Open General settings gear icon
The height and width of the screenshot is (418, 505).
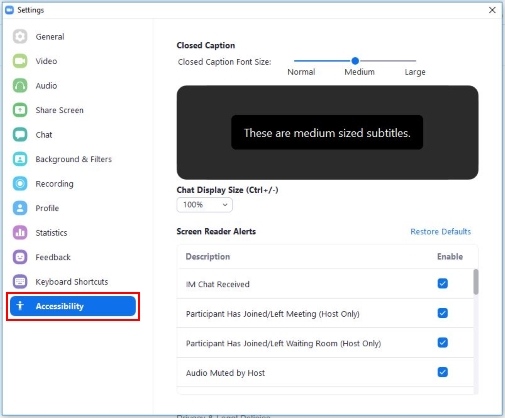20,36
